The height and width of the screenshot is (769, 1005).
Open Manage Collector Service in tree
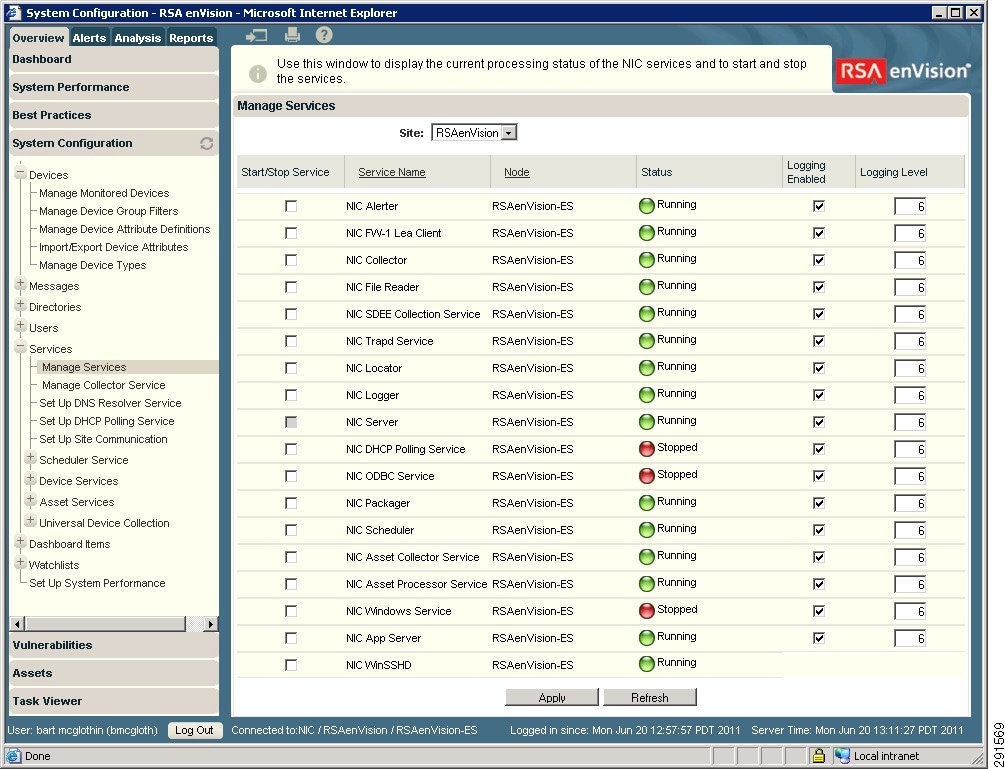point(104,385)
